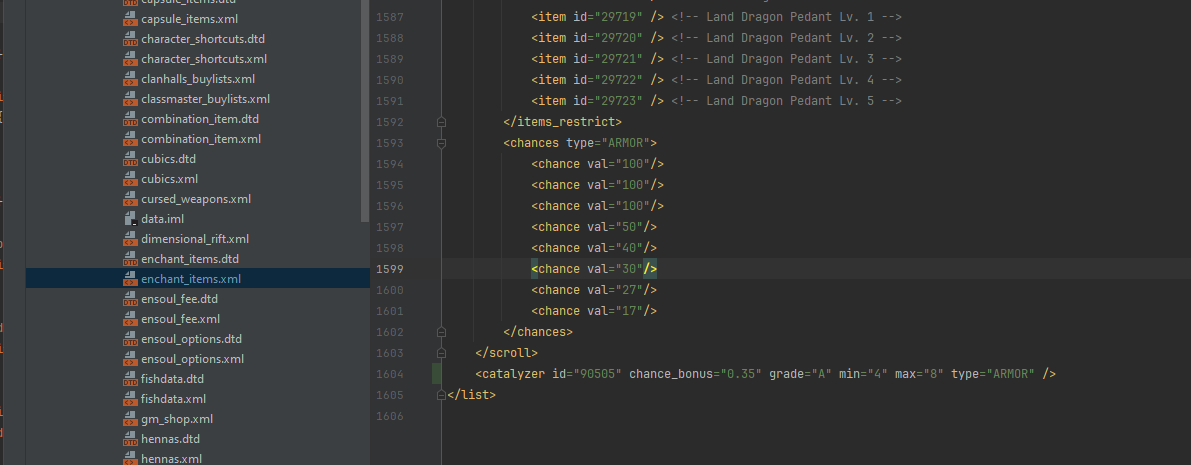Click the comment Land Dragon Pedant Lv. 4

[x=786, y=80]
